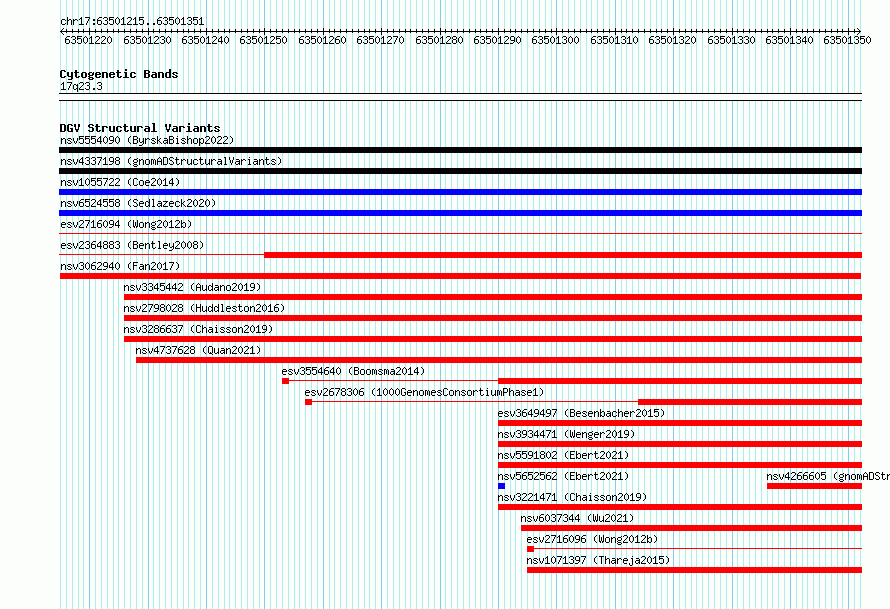890x609 pixels.
Task: Select the nsv5652562 (Ebert2021) label
Action: 563,476
